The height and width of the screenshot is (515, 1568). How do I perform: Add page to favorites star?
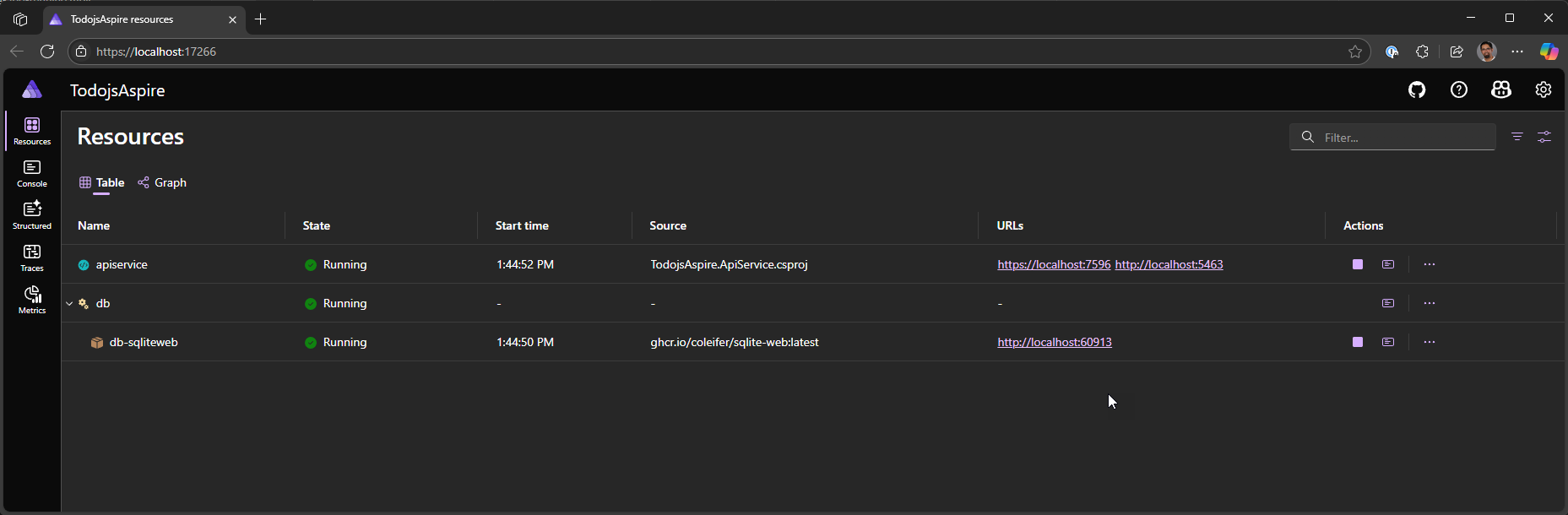(1355, 51)
